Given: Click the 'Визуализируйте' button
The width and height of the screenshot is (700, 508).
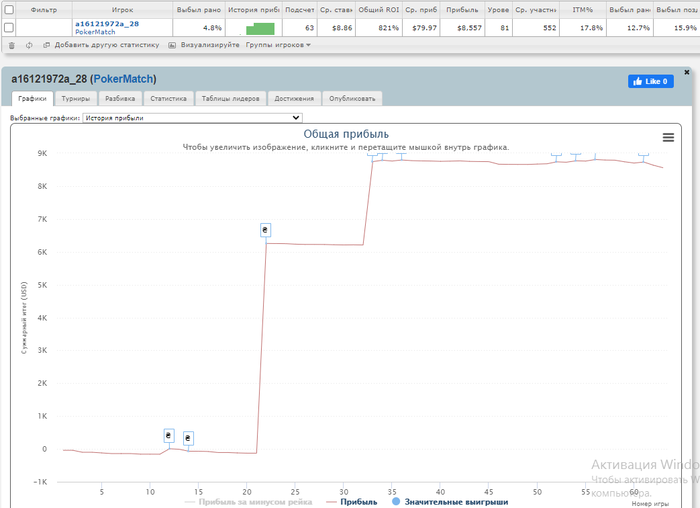Looking at the screenshot, I should [x=204, y=45].
